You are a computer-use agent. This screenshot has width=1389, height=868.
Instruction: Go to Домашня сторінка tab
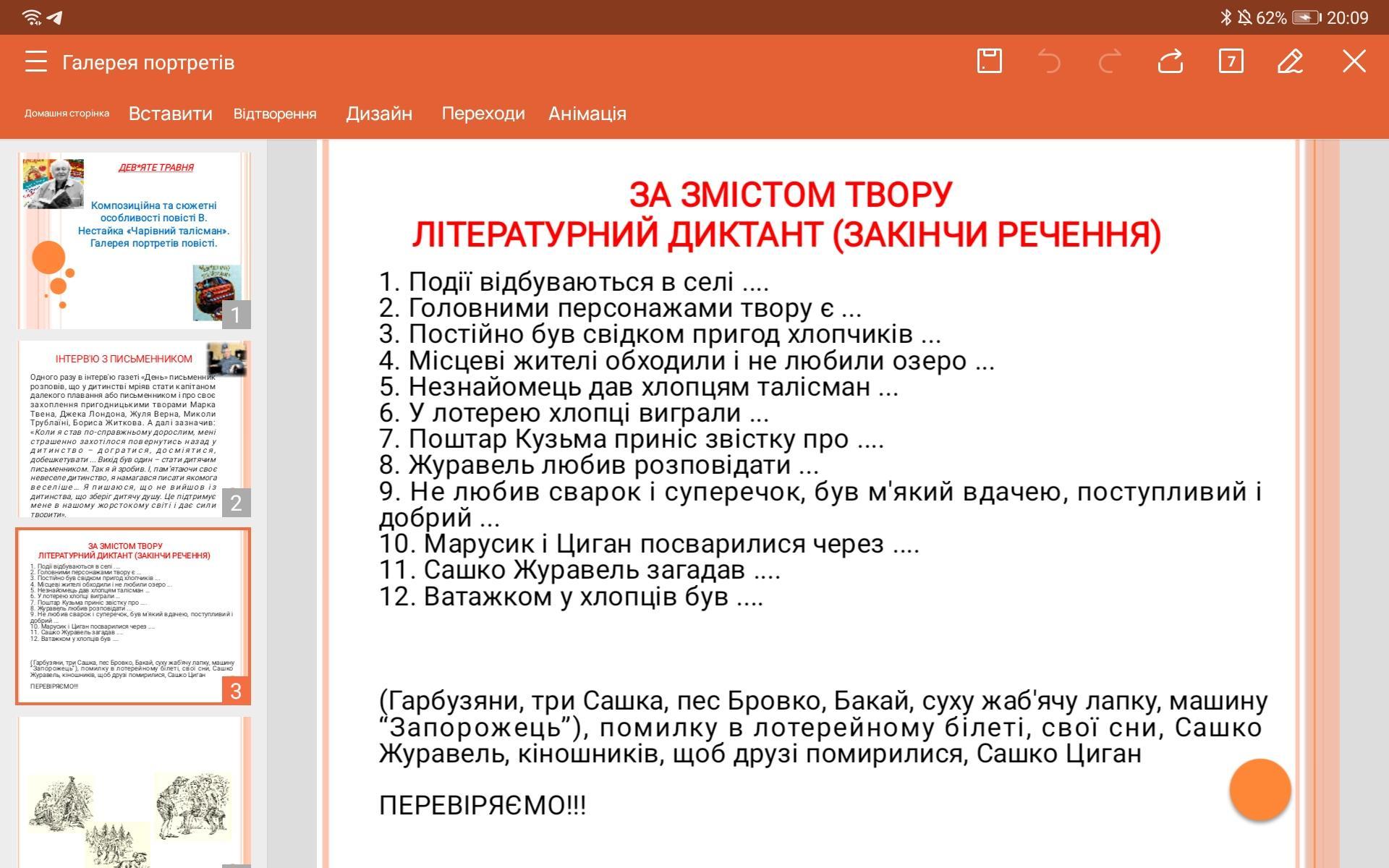click(x=67, y=114)
